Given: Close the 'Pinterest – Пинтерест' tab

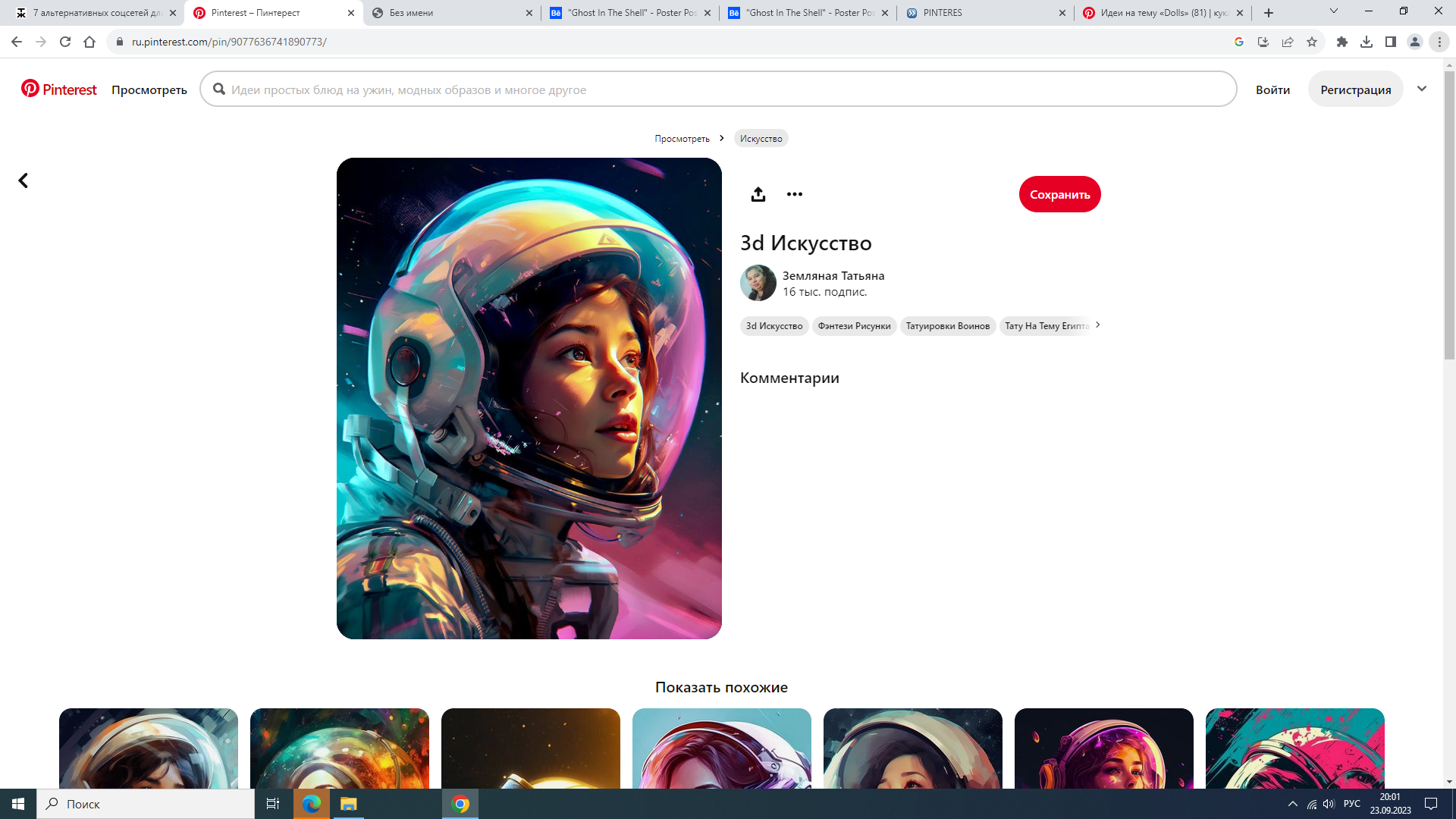Looking at the screenshot, I should 351,13.
